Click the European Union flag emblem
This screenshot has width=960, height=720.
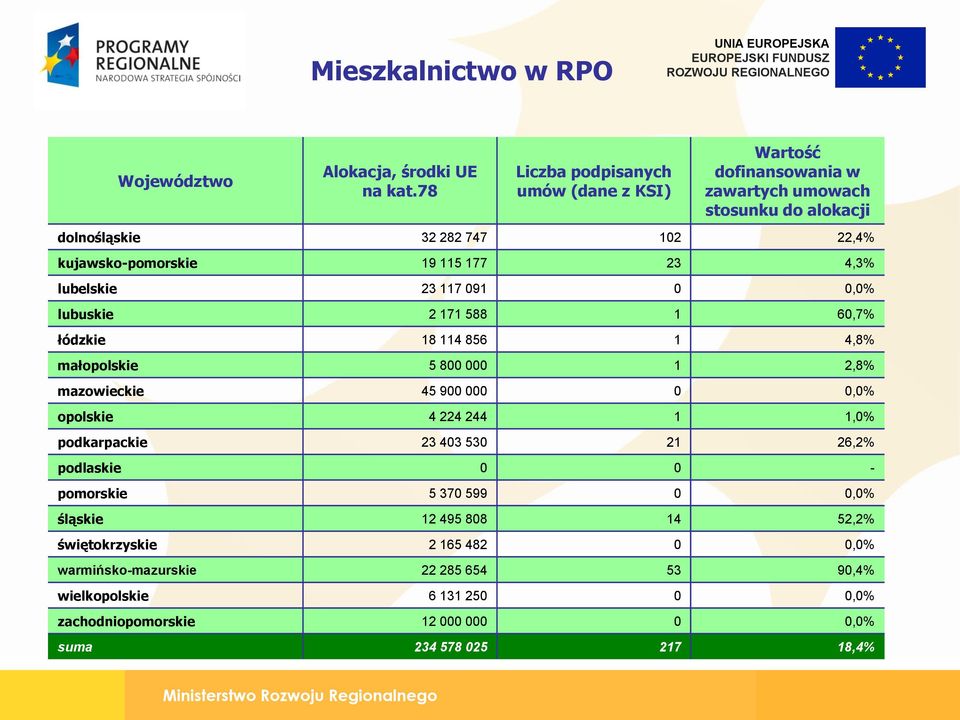pyautogui.click(x=880, y=57)
